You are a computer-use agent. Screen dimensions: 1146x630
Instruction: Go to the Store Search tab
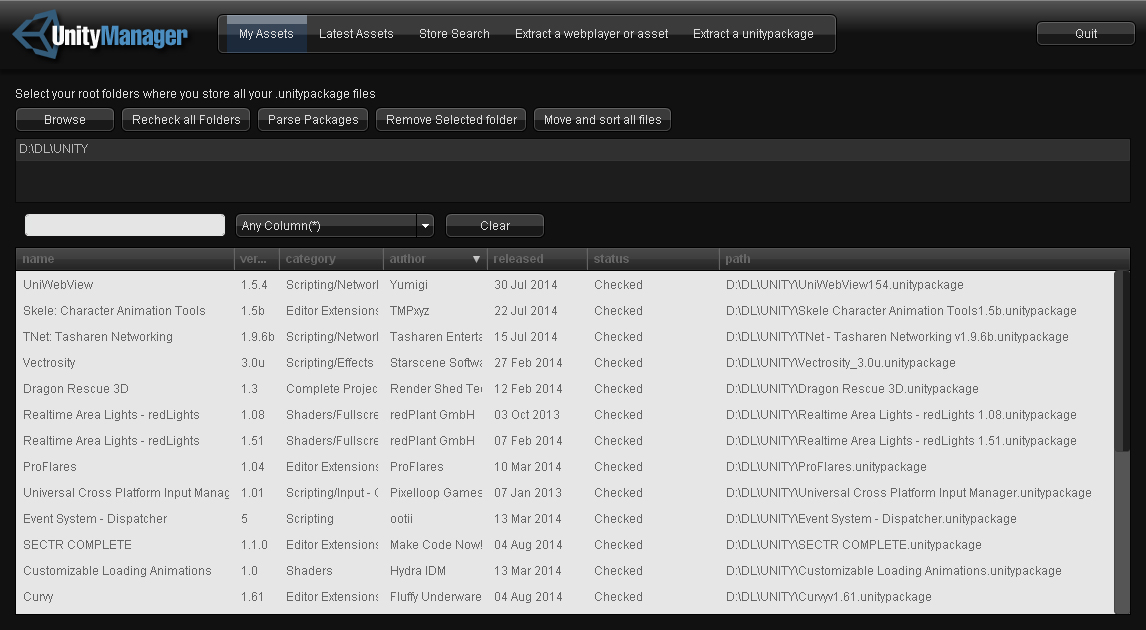[454, 34]
